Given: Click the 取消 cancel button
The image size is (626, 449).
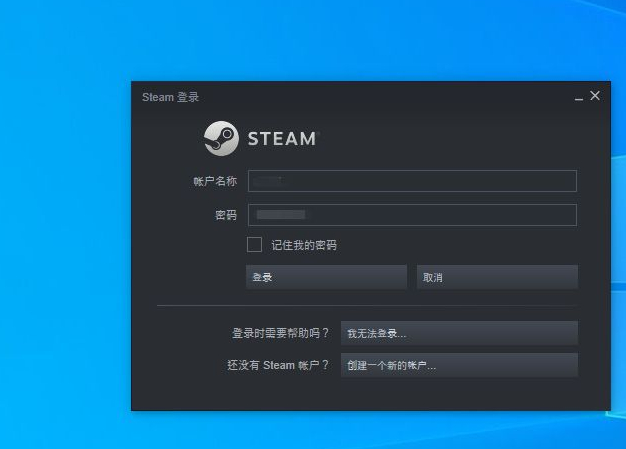Looking at the screenshot, I should [497, 277].
